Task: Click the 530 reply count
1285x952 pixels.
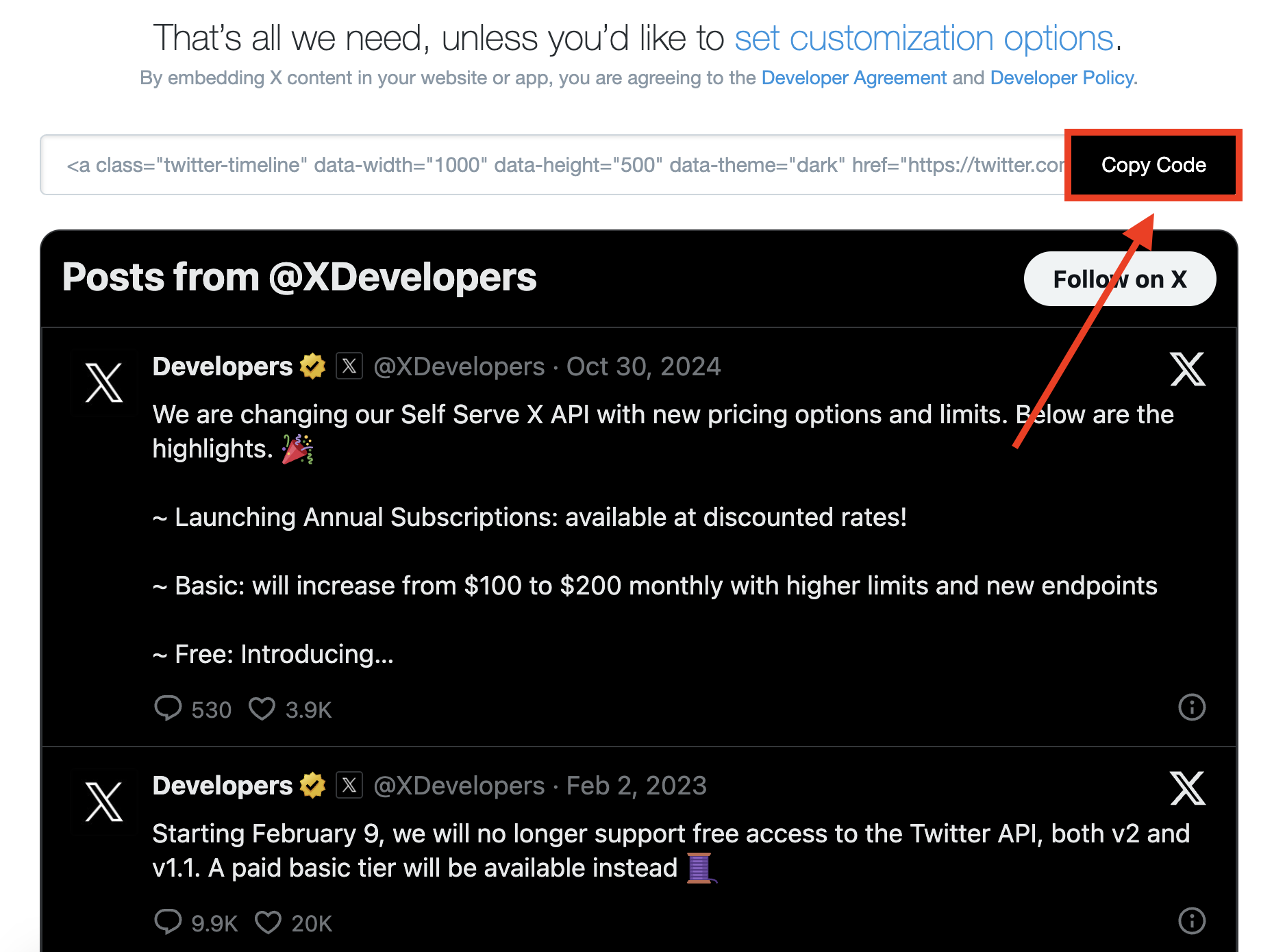Action: (x=212, y=710)
